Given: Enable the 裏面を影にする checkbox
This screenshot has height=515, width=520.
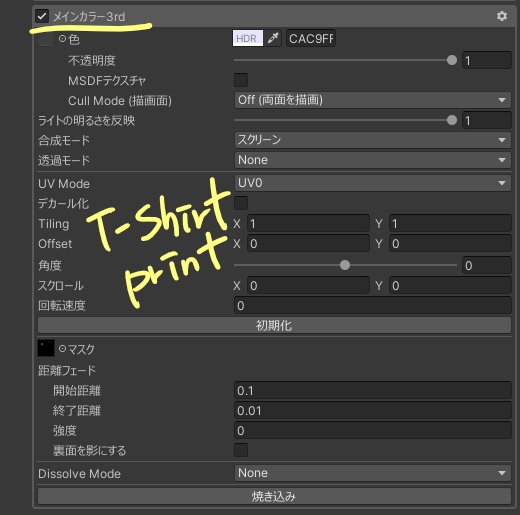Looking at the screenshot, I should click(x=241, y=450).
